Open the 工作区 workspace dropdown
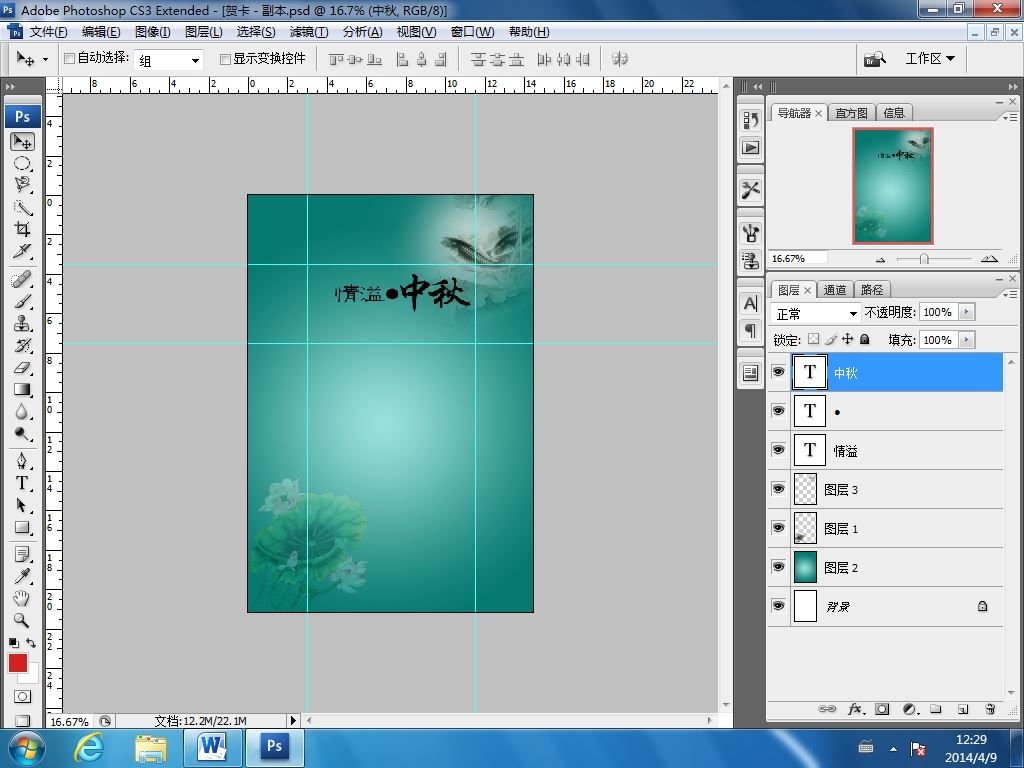Image resolution: width=1024 pixels, height=768 pixels. [929, 59]
